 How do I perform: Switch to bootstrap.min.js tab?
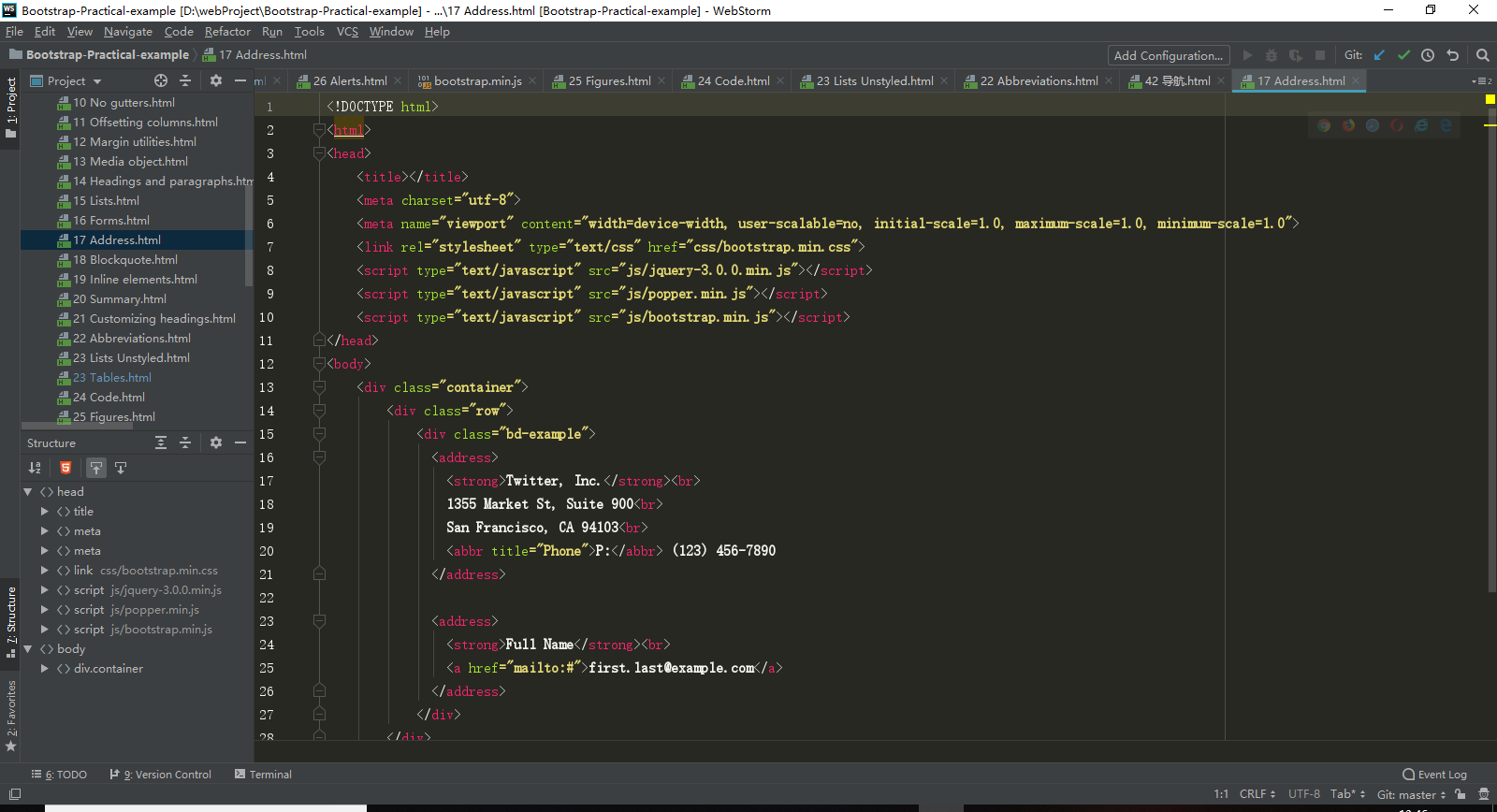477,81
